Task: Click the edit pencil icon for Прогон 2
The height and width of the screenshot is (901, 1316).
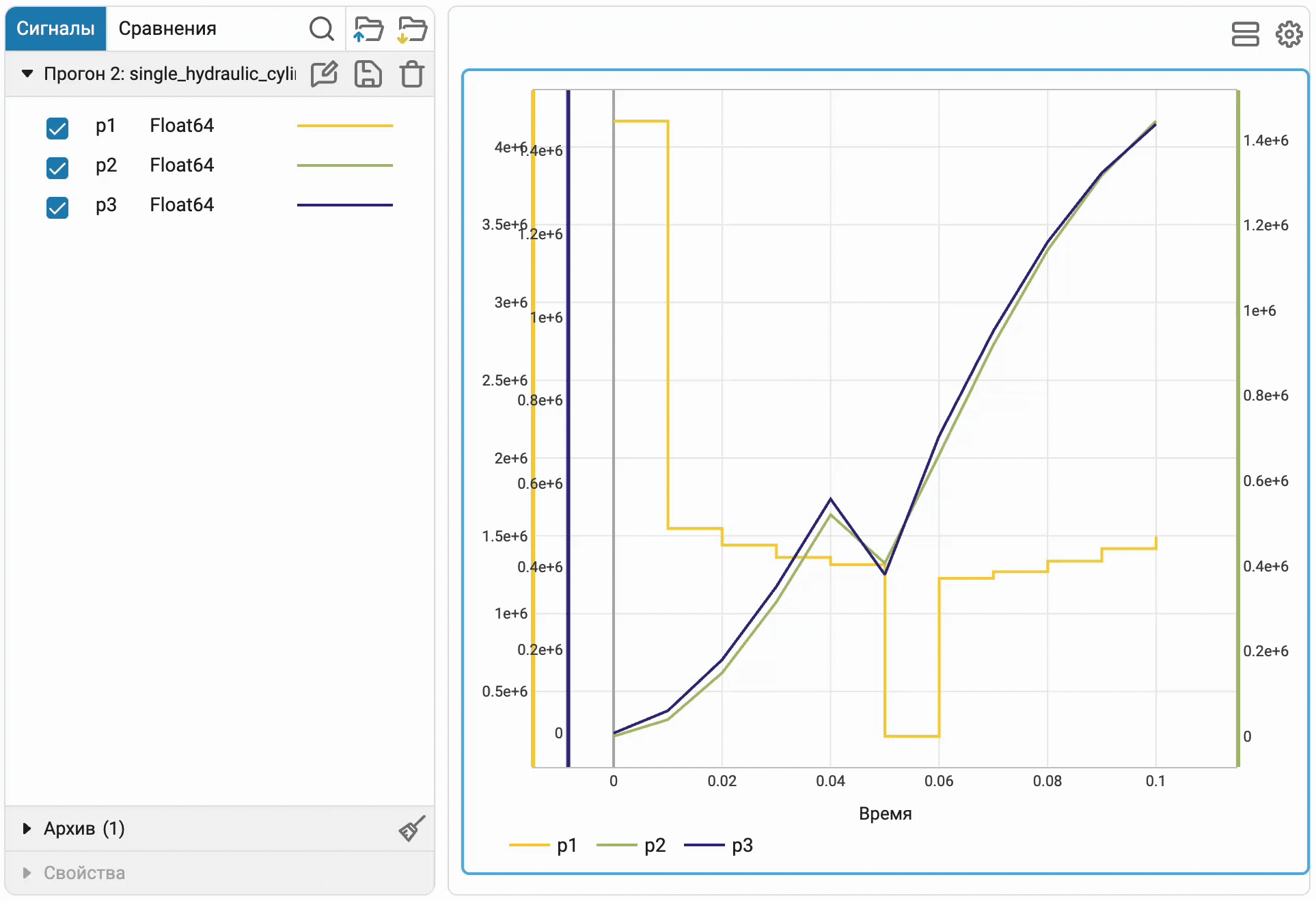Action: [324, 74]
